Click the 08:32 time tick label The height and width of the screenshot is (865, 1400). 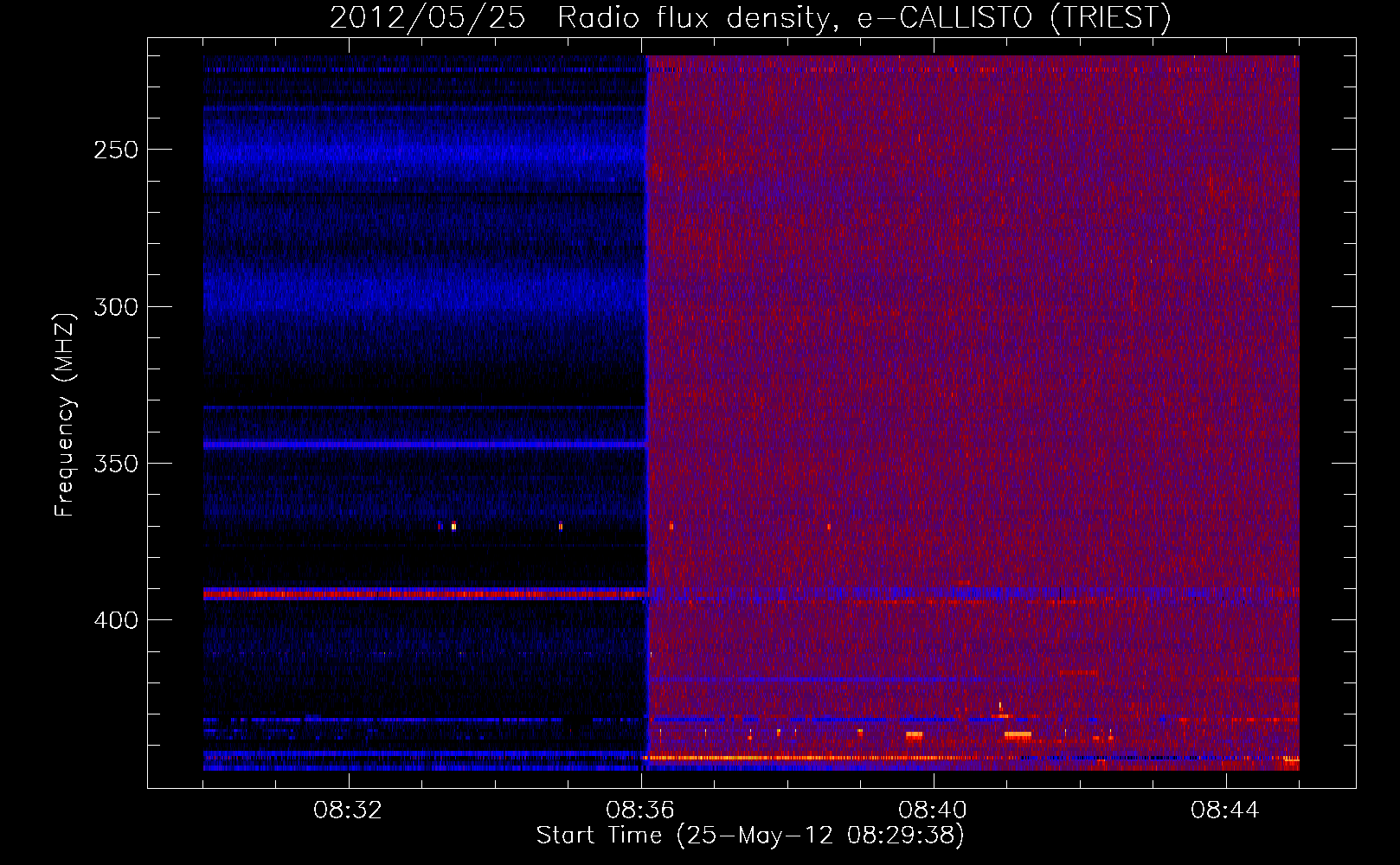[348, 810]
